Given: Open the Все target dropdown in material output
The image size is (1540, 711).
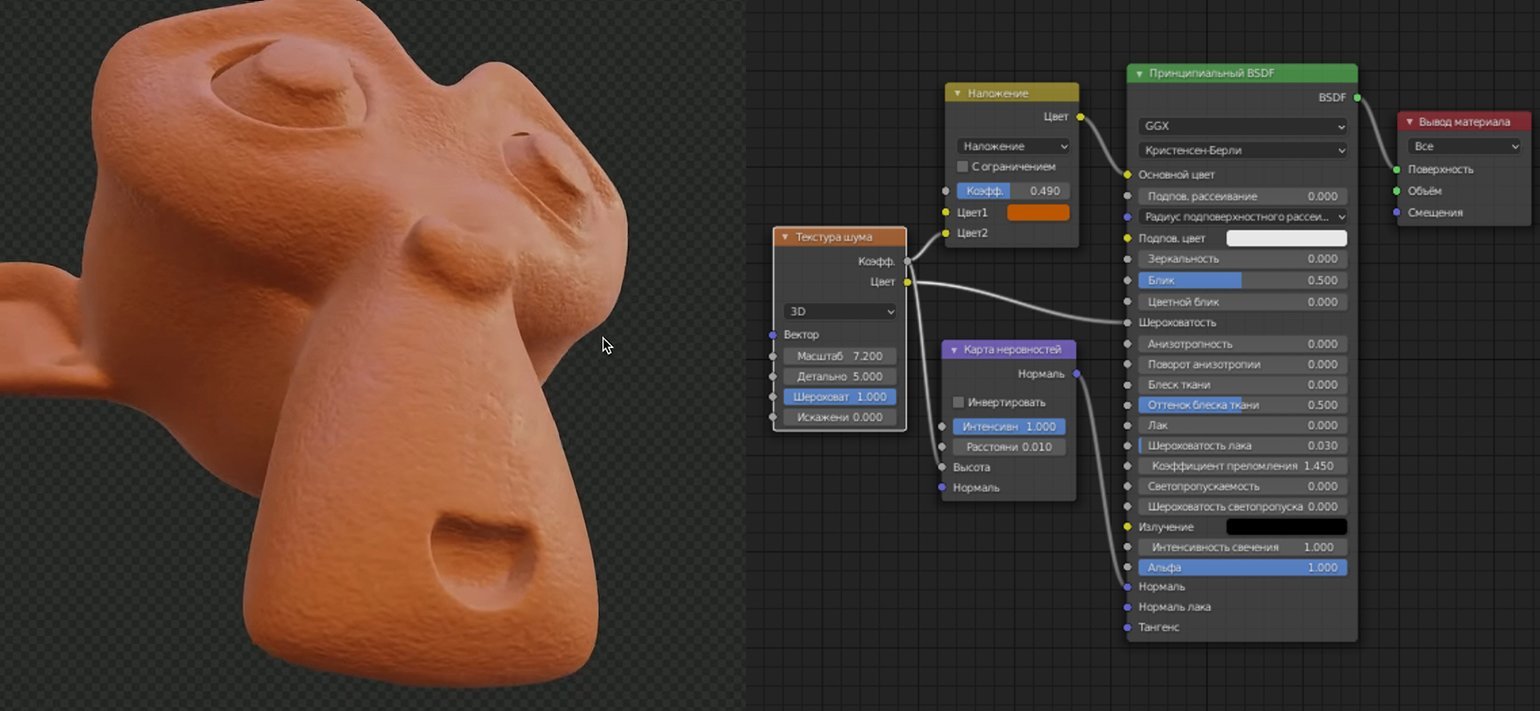Looking at the screenshot, I should tap(1467, 147).
